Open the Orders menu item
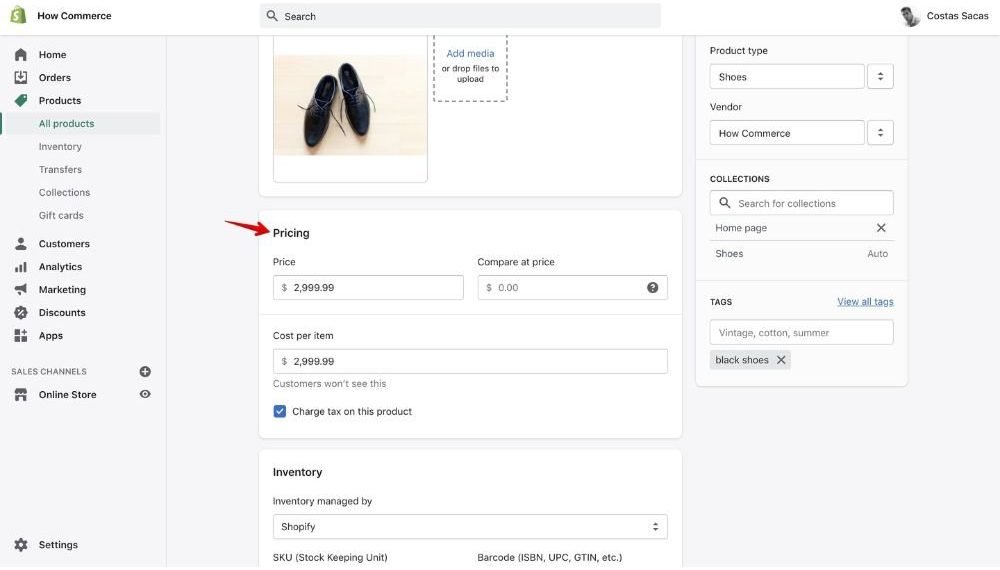 pyautogui.click(x=55, y=78)
